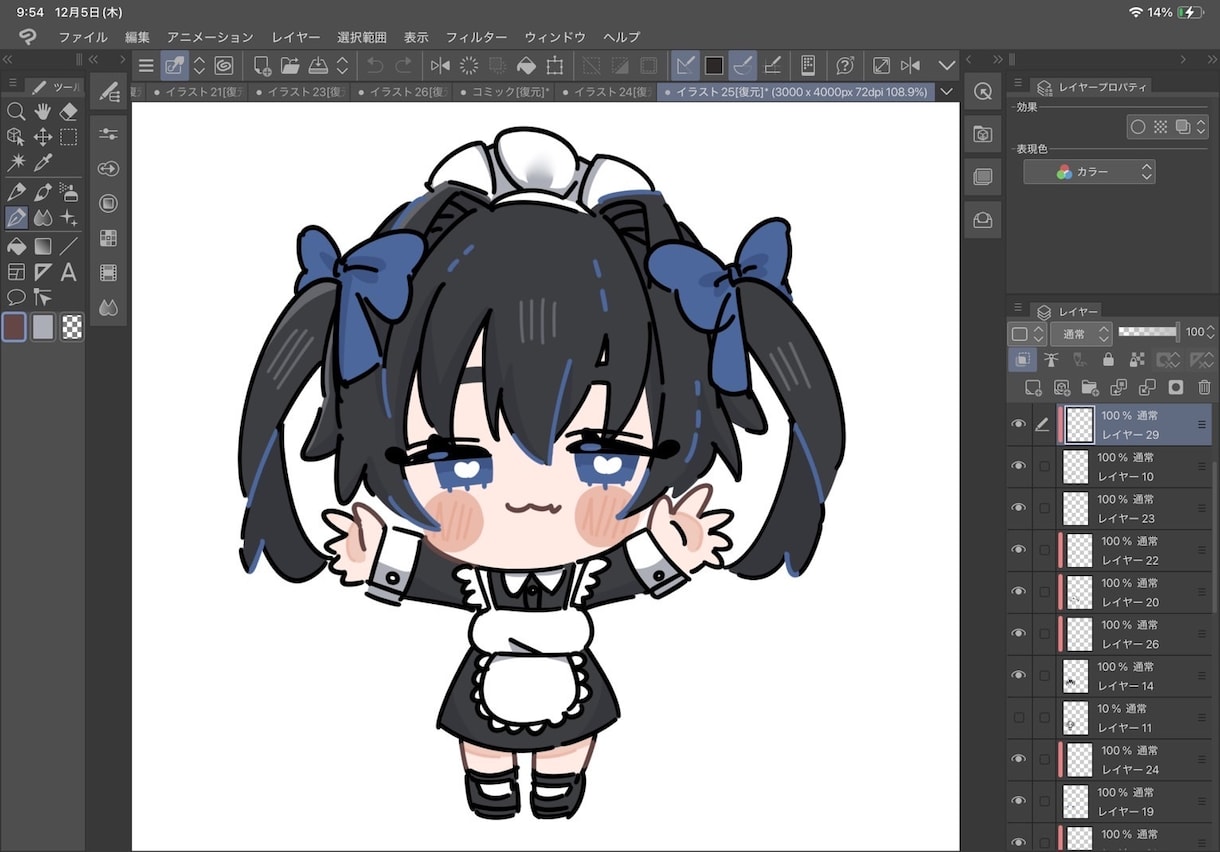1220x852 pixels.
Task: Select the Text tool
Action: pos(69,271)
